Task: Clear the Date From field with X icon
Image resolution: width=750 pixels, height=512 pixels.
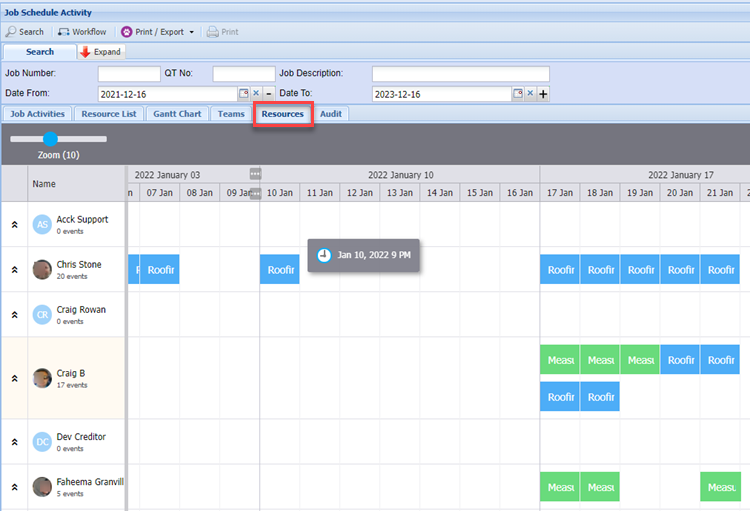Action: coord(256,94)
